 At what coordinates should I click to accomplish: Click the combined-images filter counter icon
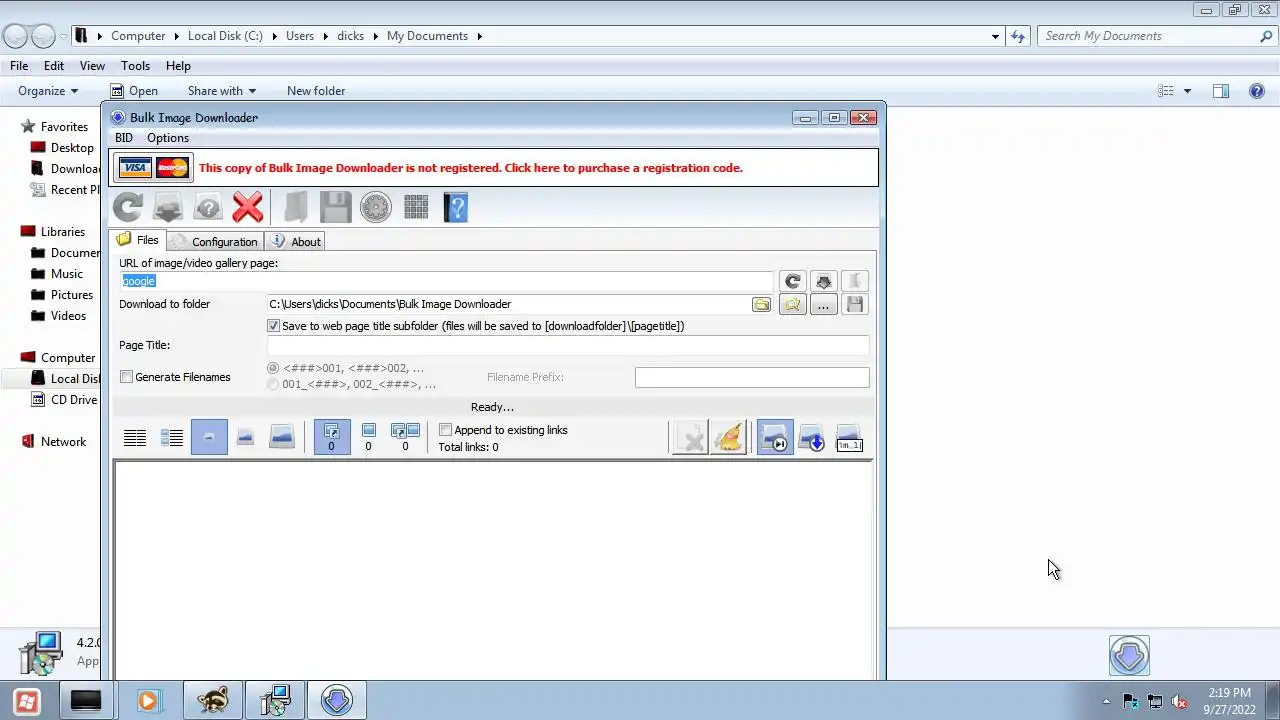click(405, 437)
